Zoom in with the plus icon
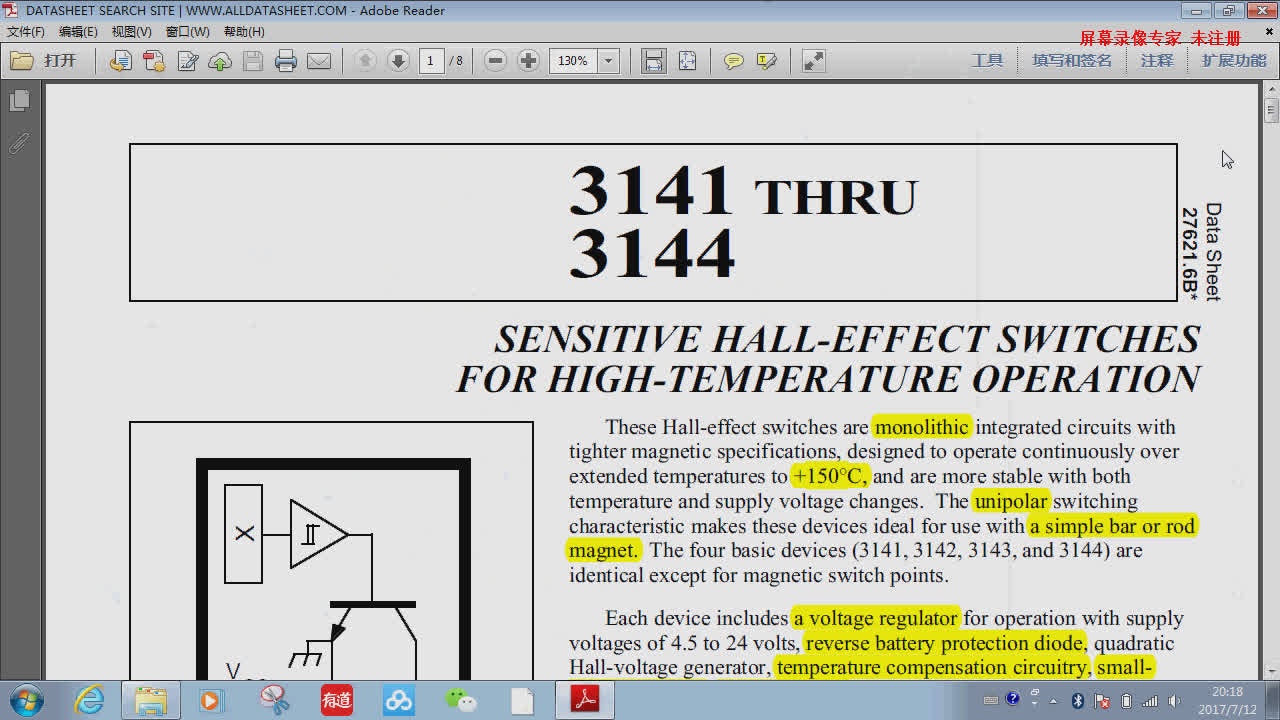This screenshot has height=720, width=1280. pyautogui.click(x=528, y=61)
